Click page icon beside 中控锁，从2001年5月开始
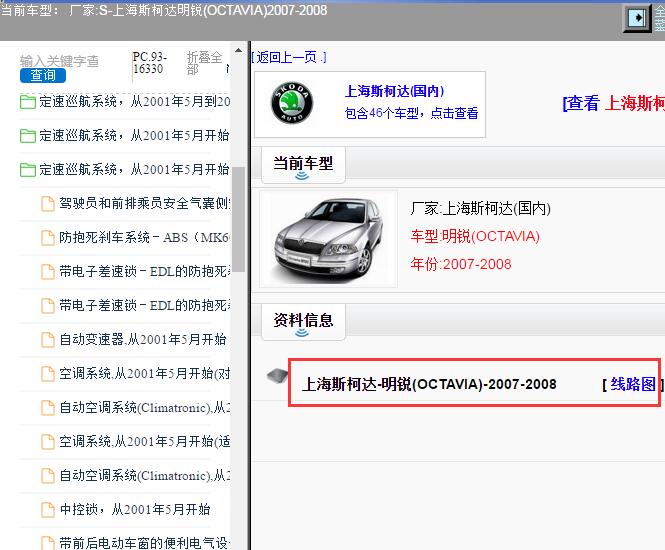The height and width of the screenshot is (550, 665). click(48, 510)
